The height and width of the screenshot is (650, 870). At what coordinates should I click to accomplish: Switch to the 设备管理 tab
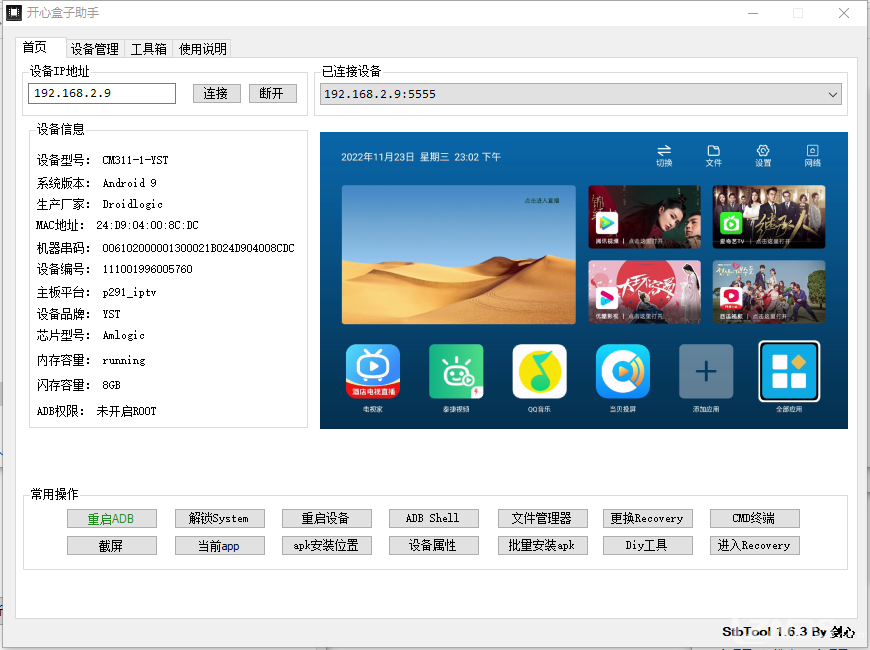point(95,49)
